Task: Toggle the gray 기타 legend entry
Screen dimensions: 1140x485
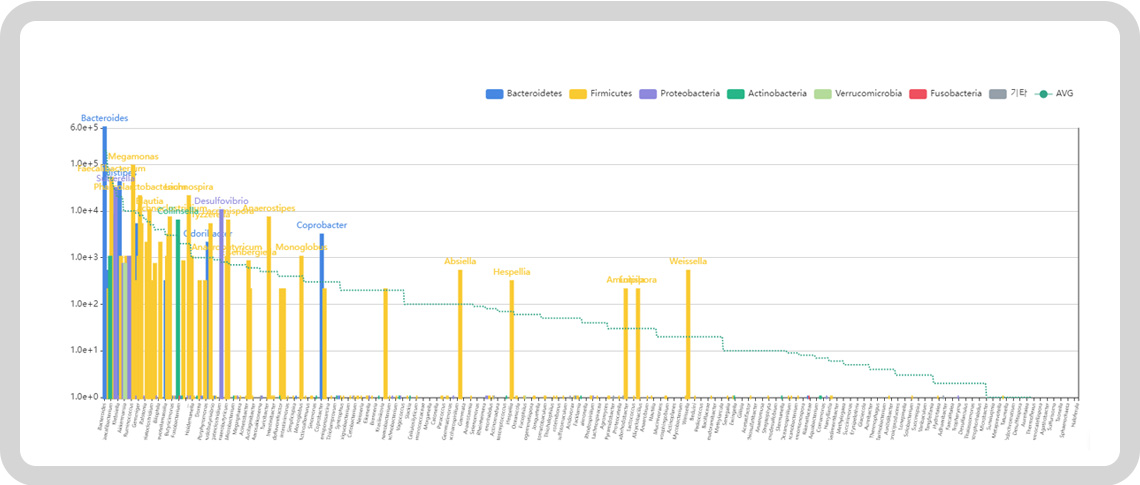Action: [1008, 94]
